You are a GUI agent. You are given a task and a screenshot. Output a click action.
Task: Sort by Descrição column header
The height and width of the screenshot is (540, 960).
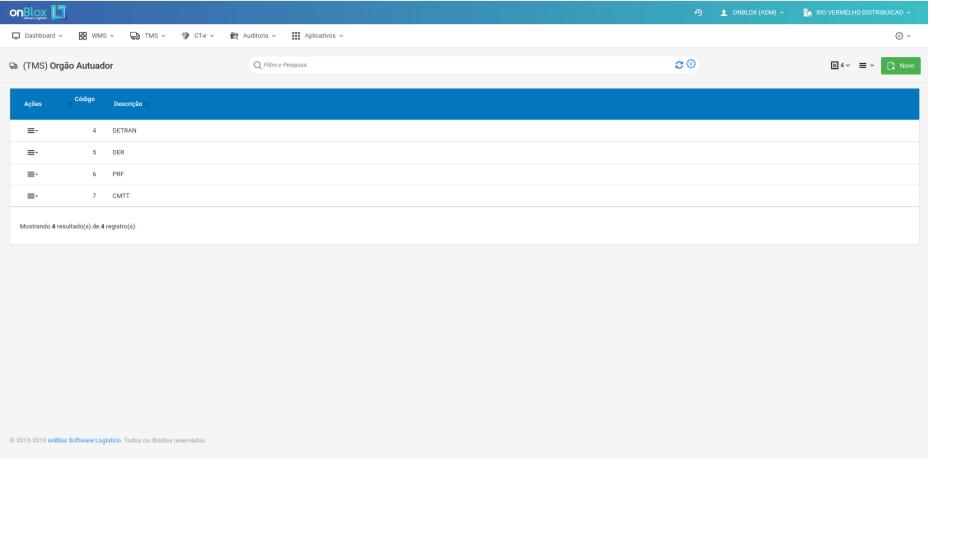click(x=128, y=104)
